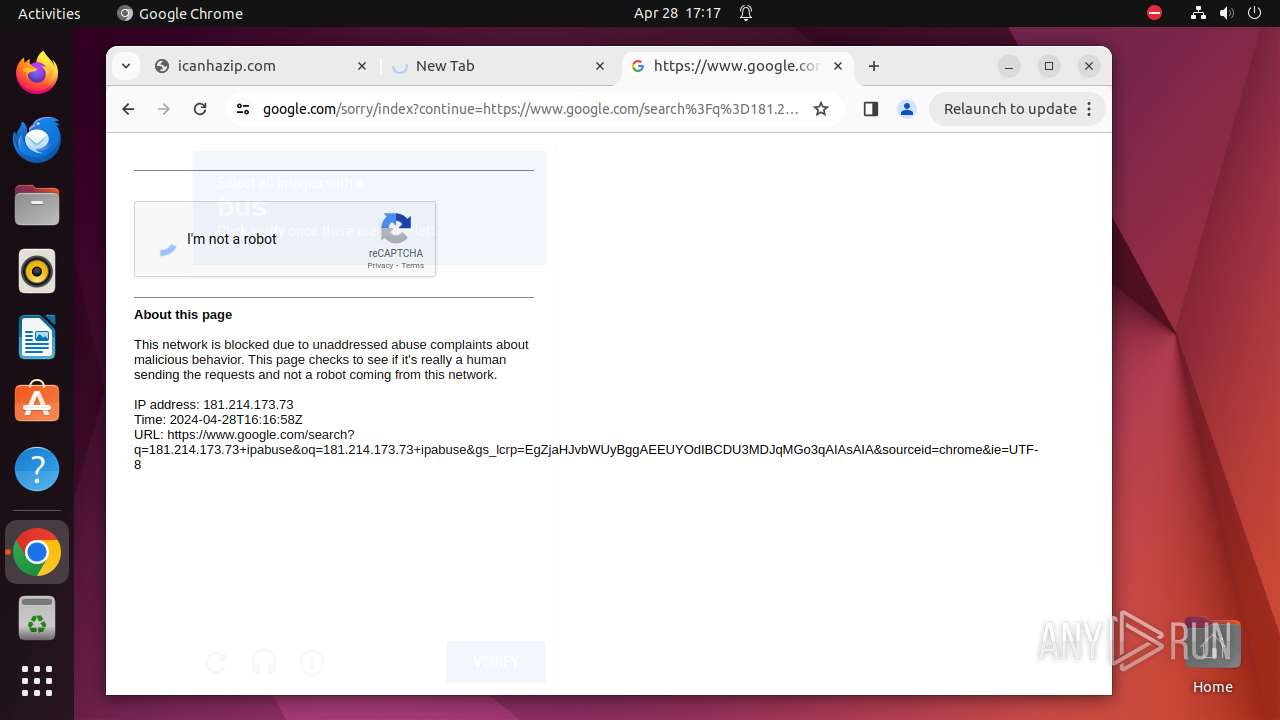This screenshot has width=1280, height=720.
Task: Click Relaunch to update button
Action: (x=1017, y=109)
